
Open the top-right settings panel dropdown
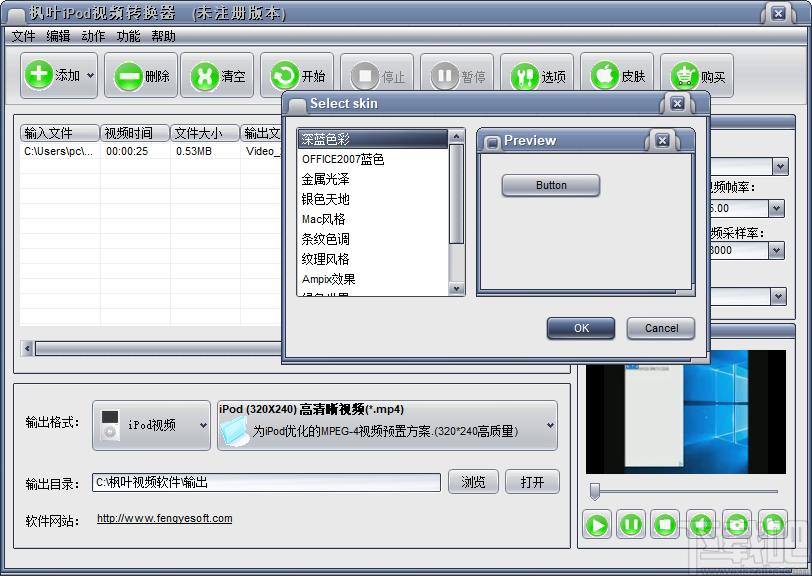[780, 167]
